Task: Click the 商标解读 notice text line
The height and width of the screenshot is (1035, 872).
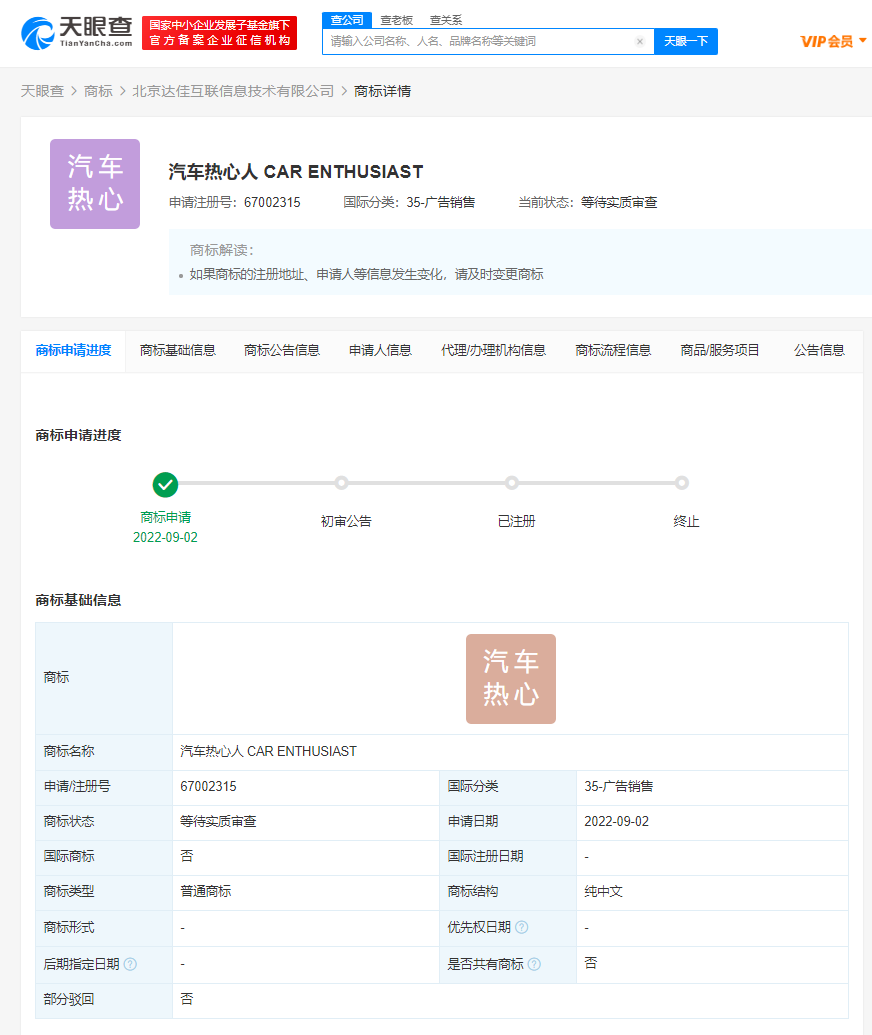Action: point(366,275)
